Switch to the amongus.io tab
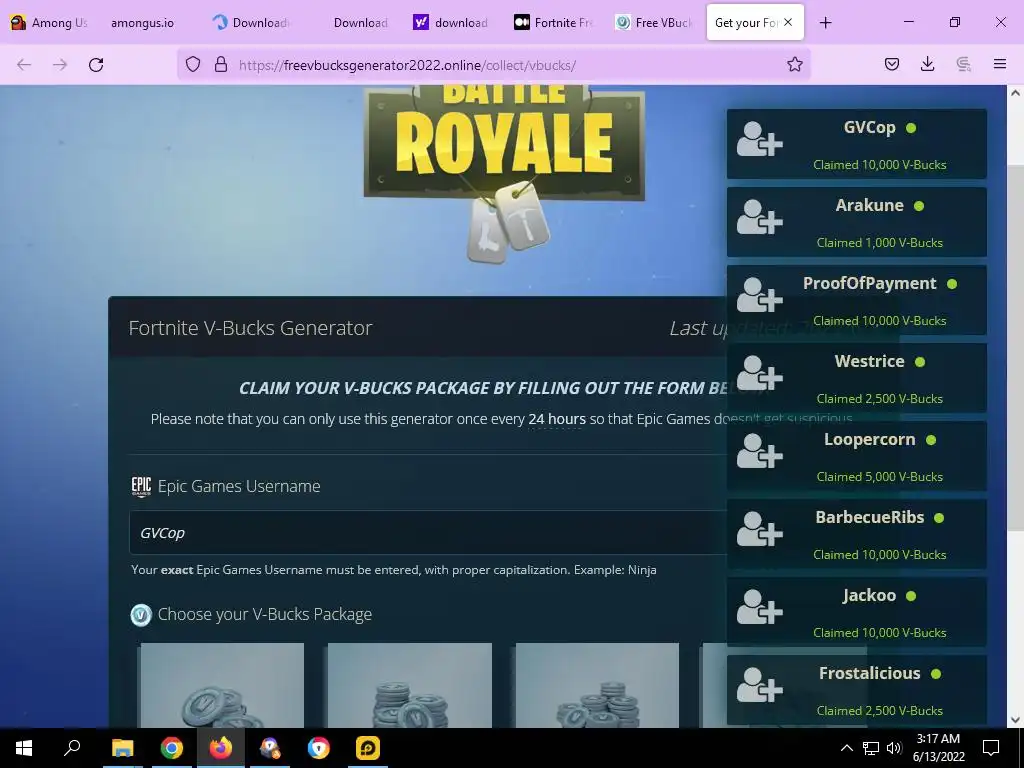1024x768 pixels. click(142, 23)
